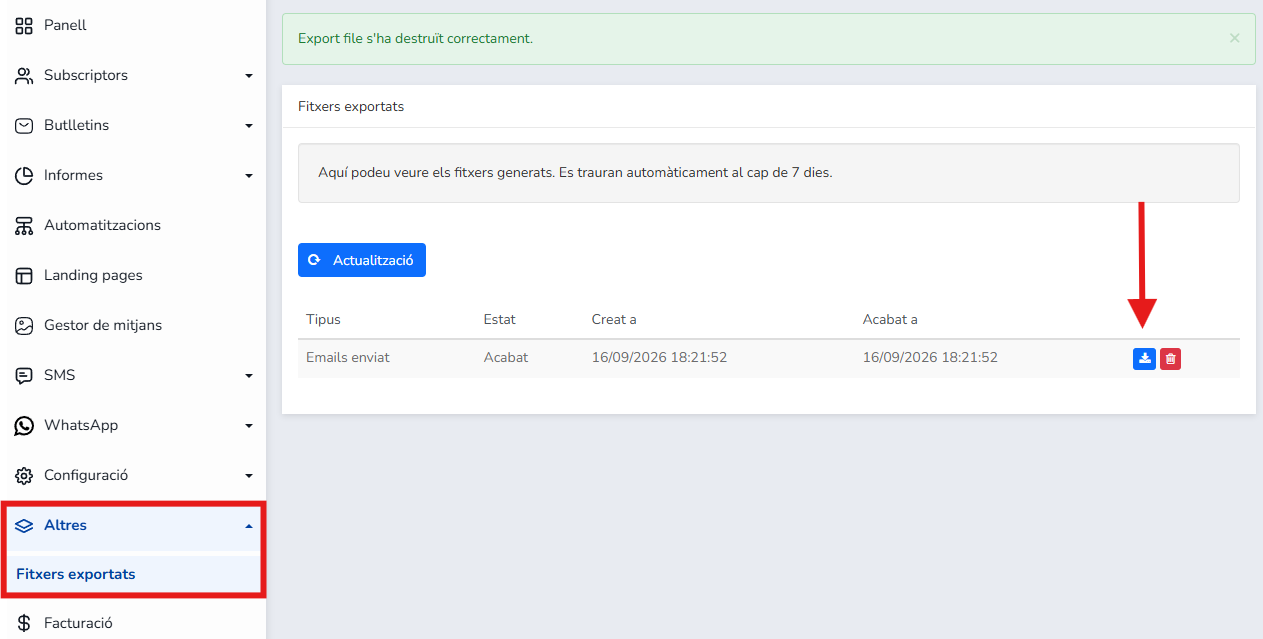The height and width of the screenshot is (639, 1263).
Task: Dismiss the green success alert
Action: pyautogui.click(x=1234, y=38)
